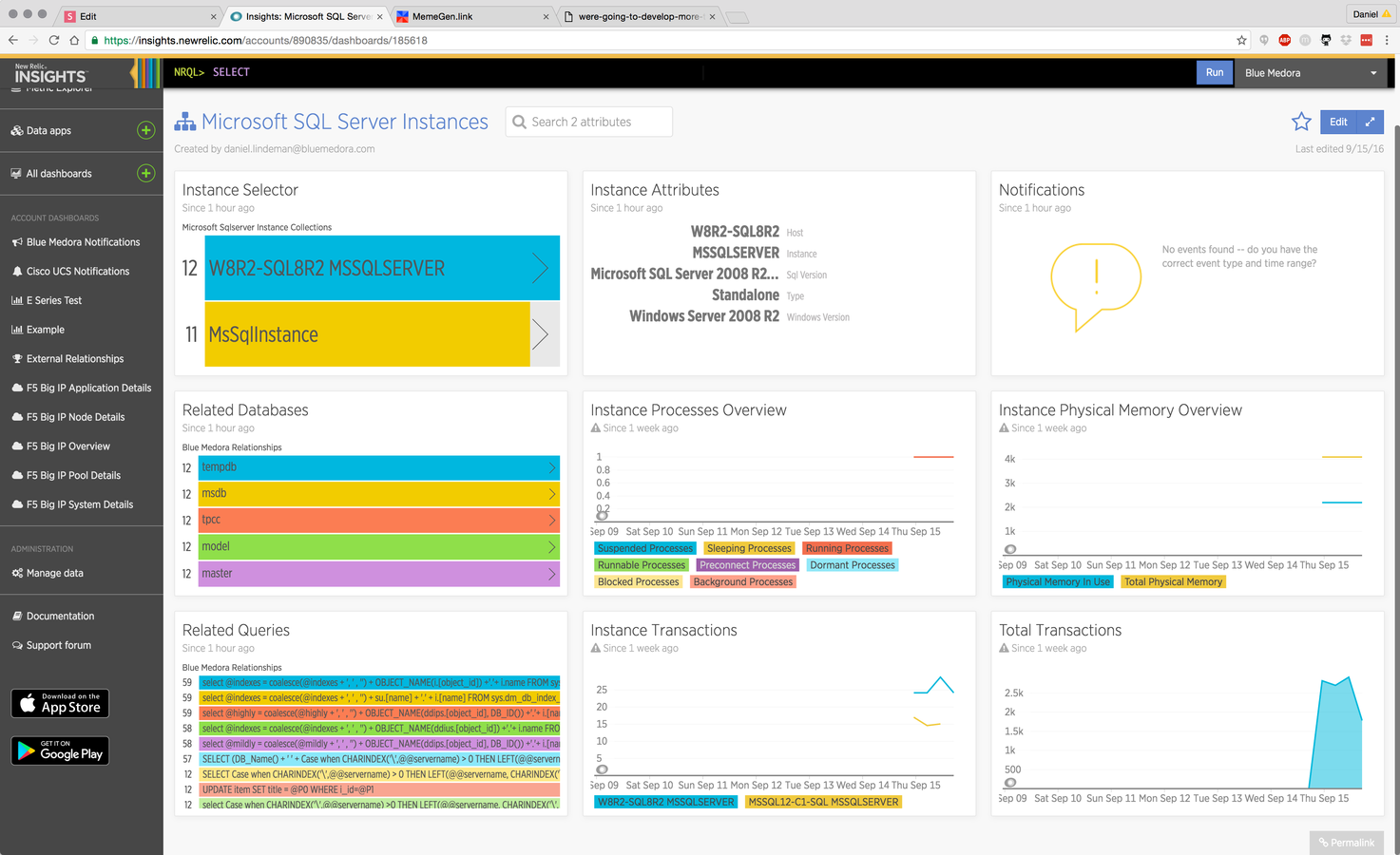The image size is (1400, 855).
Task: Expand the W8R2-SQL8R2 MSSQLSERVER instance chevron
Action: point(540,268)
